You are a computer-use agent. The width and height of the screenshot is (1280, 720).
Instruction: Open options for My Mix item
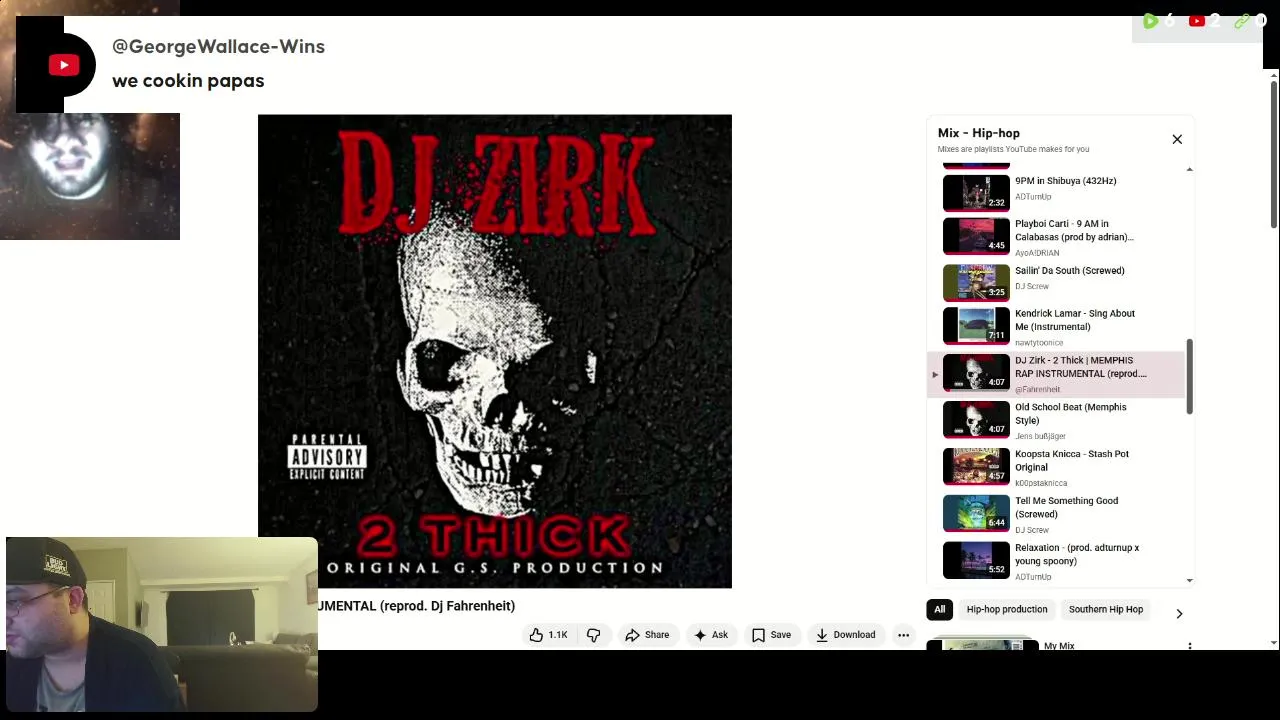[x=1189, y=646]
